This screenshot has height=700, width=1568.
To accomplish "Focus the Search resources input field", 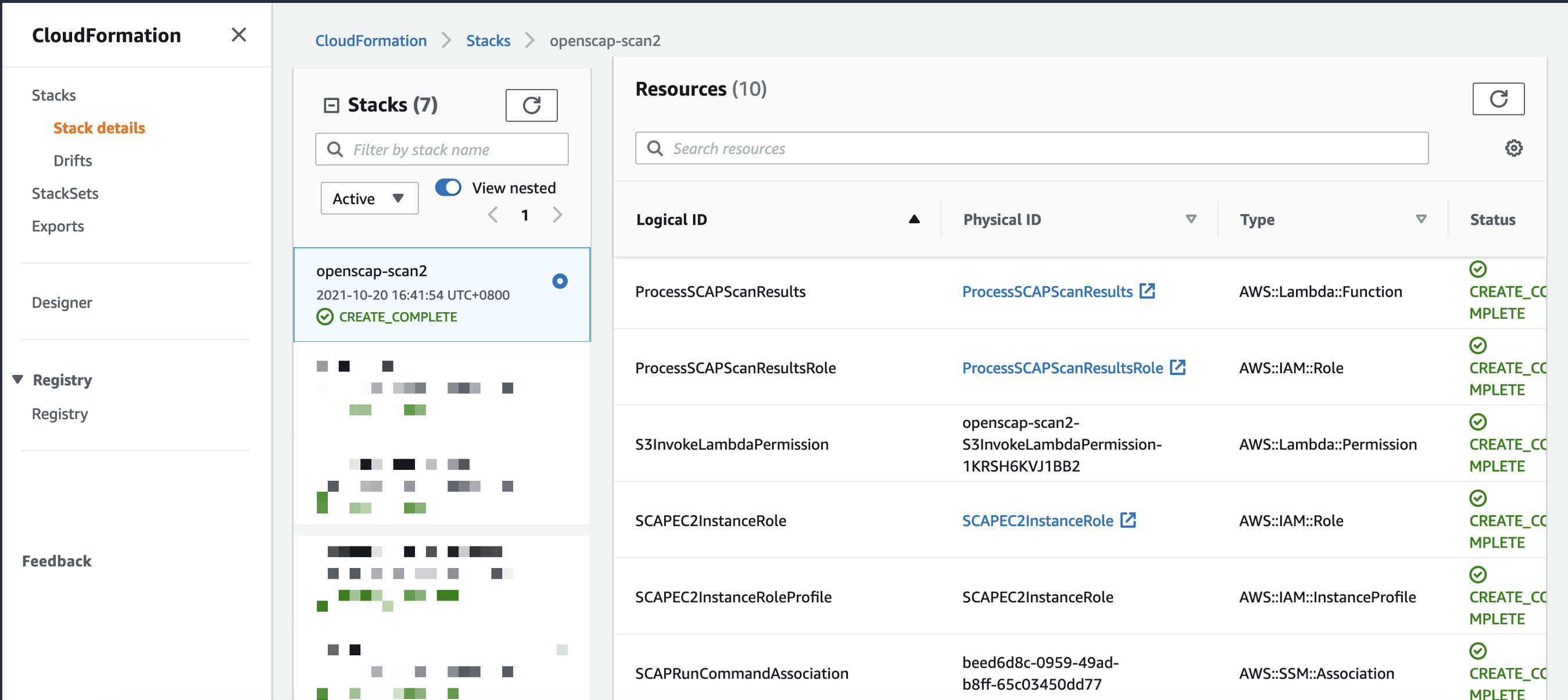I will click(1031, 148).
